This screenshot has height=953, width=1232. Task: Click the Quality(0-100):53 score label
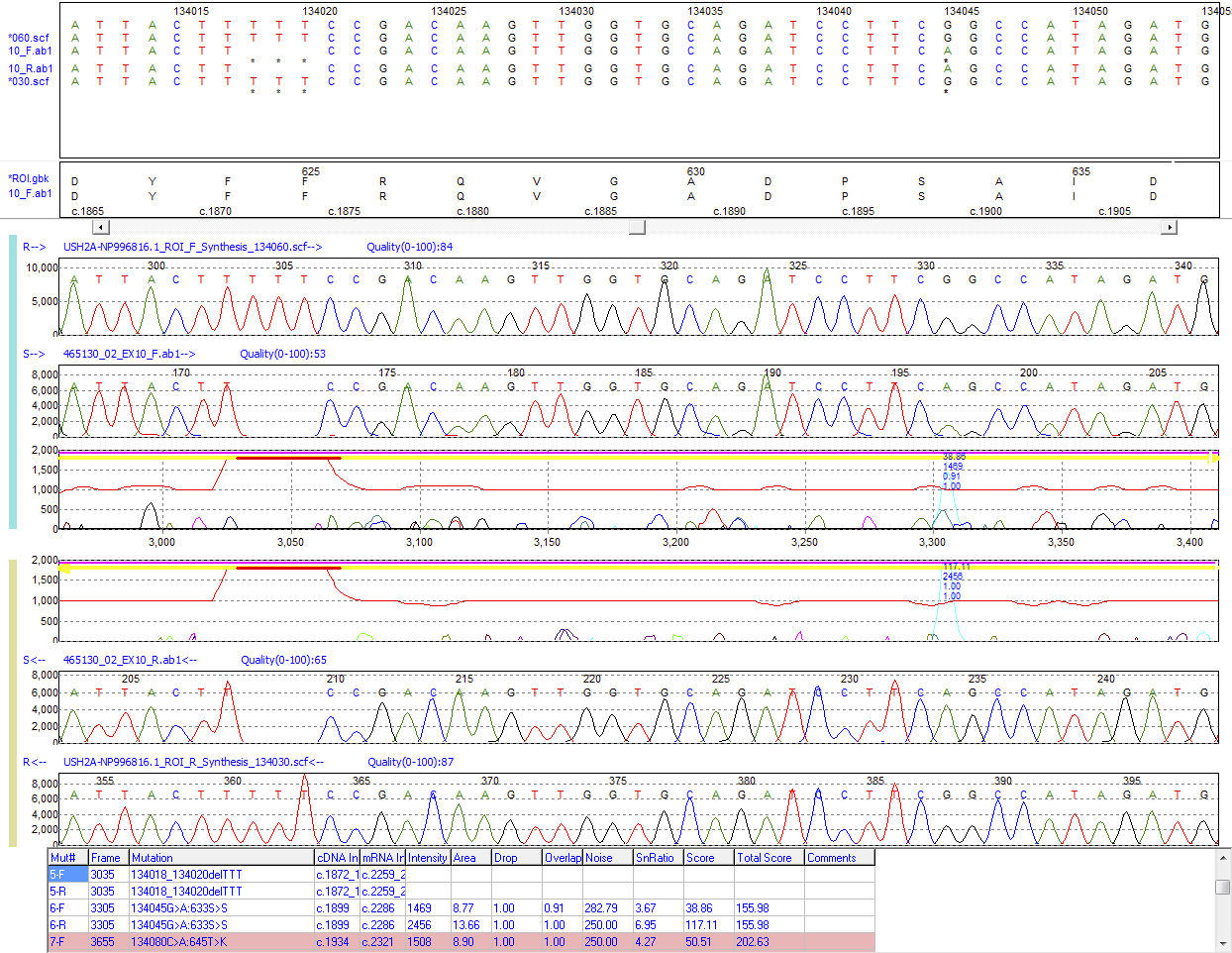[x=285, y=354]
